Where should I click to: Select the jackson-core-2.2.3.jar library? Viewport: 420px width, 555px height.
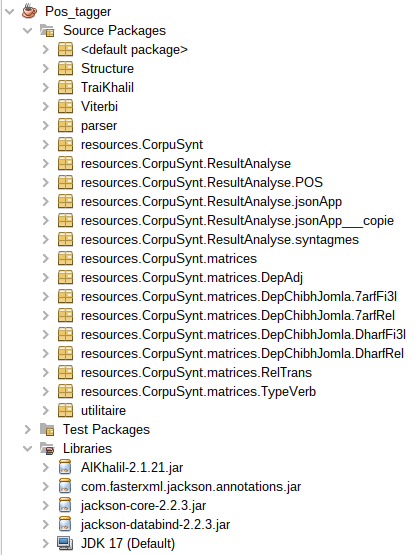[143, 505]
